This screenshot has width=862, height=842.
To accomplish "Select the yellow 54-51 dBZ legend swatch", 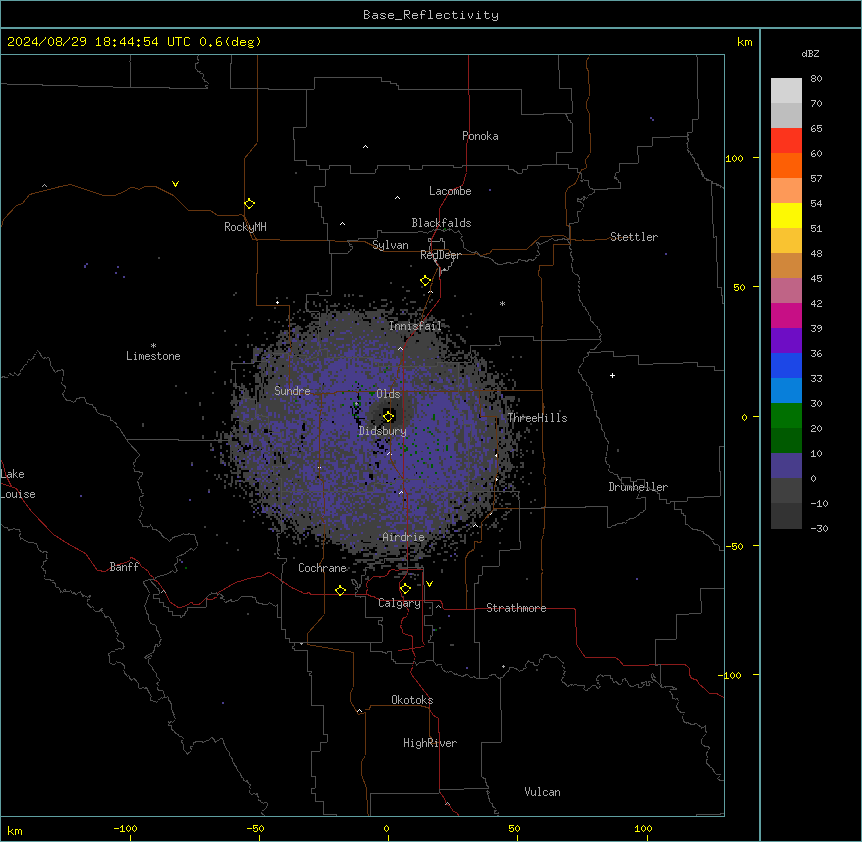I will coord(786,215).
